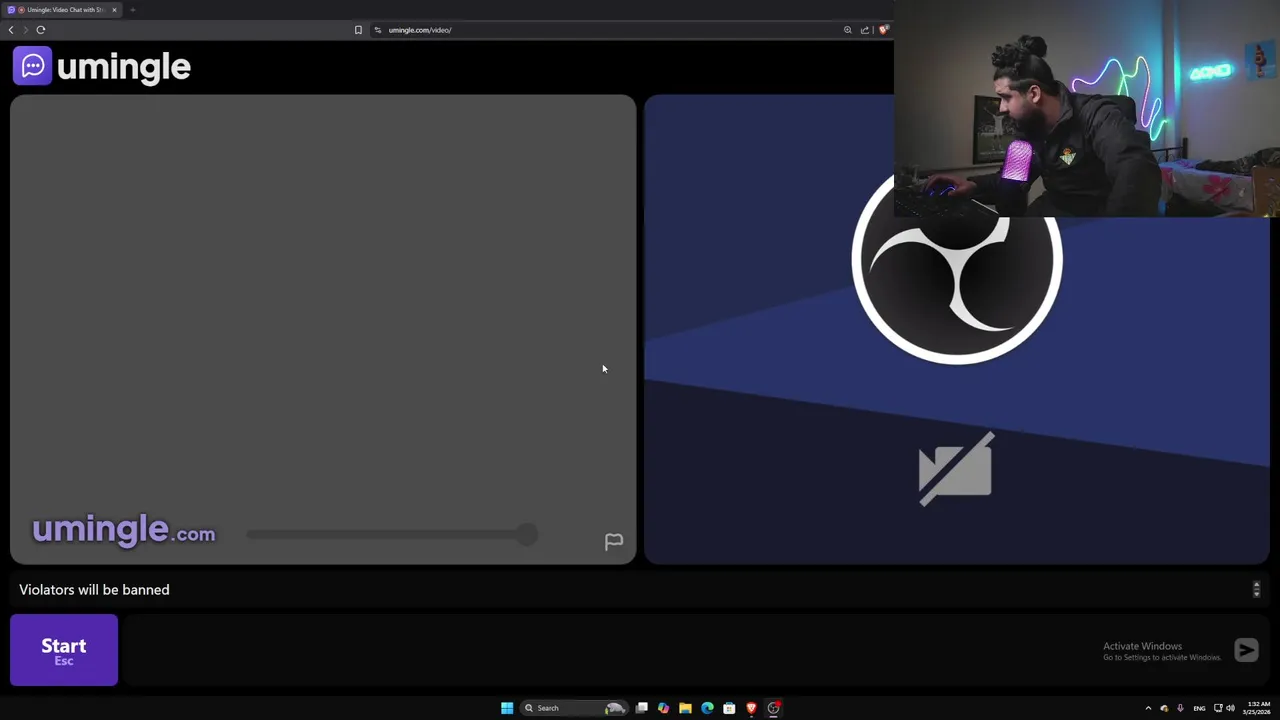Click the umingle logo in header
The width and height of the screenshot is (1280, 720).
[x=102, y=66]
